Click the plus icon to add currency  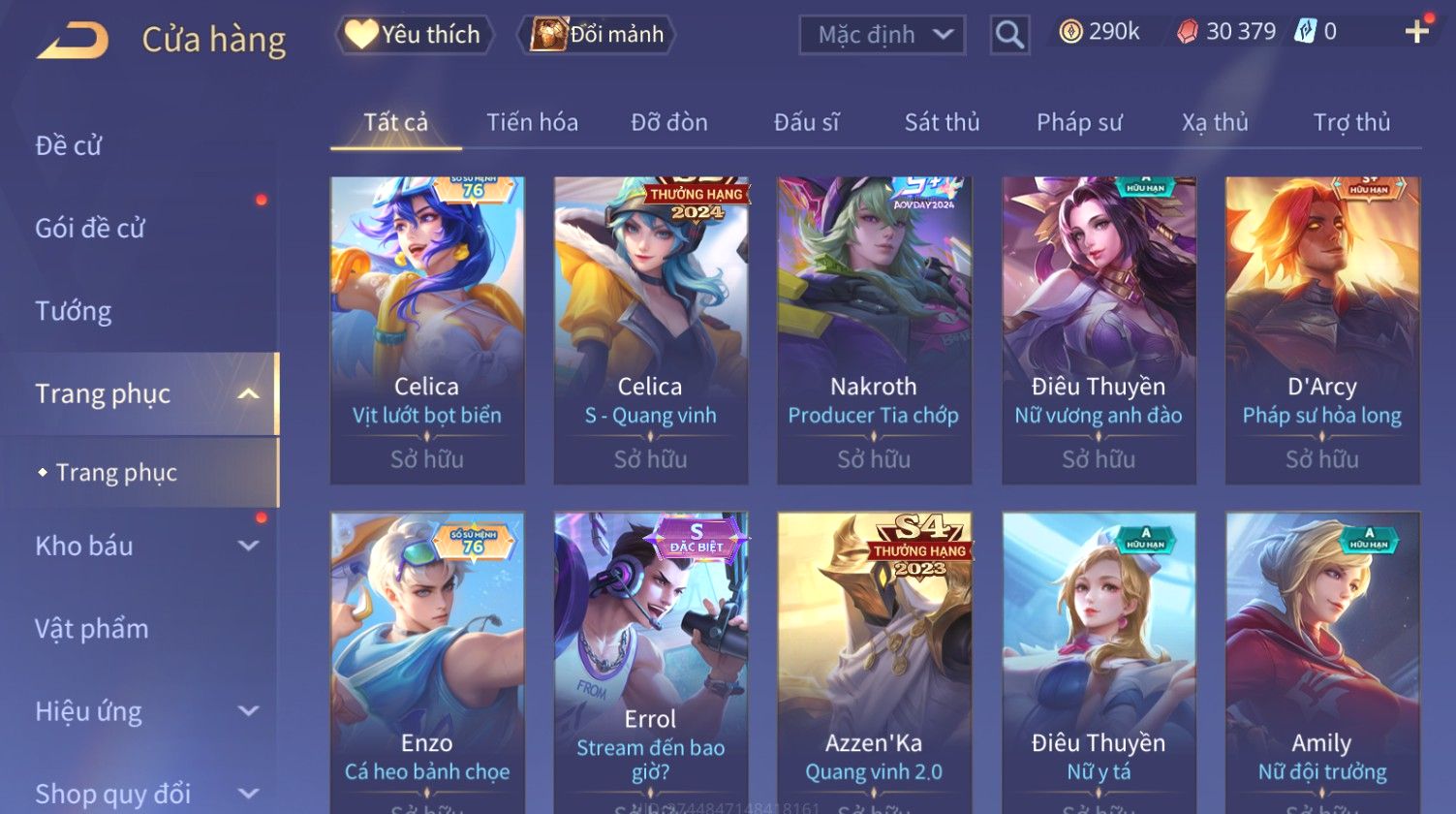1417,32
